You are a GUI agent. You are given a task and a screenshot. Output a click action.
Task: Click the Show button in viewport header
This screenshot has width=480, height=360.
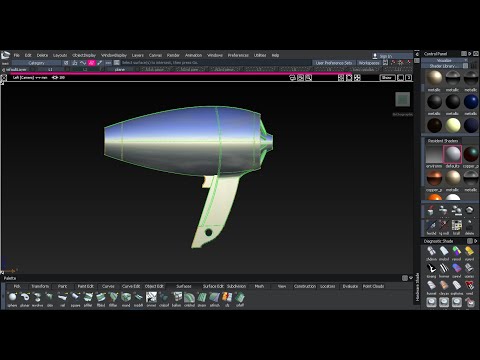coord(387,78)
